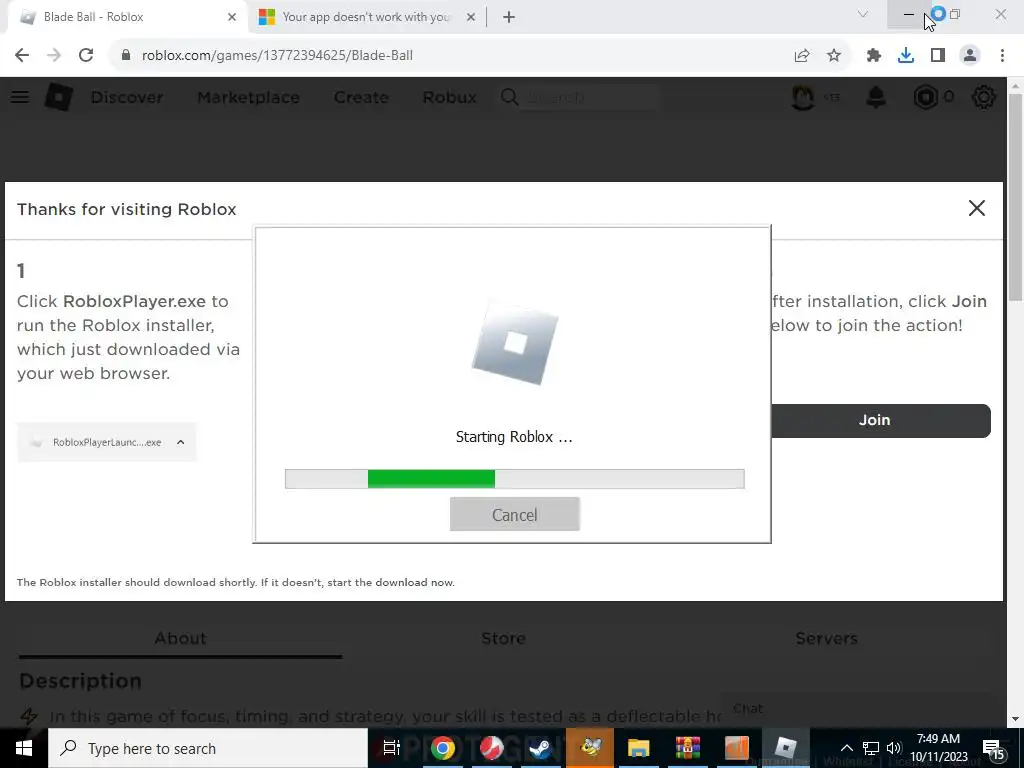Viewport: 1024px width, 768px height.
Task: Open File Explorer from the taskbar
Action: click(638, 748)
